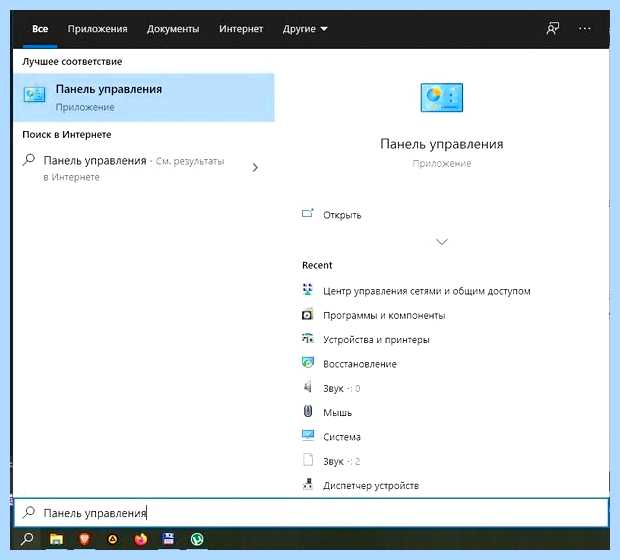Open the blue floppy-disk app on taskbar
This screenshot has height=560, width=620.
coord(168,539)
